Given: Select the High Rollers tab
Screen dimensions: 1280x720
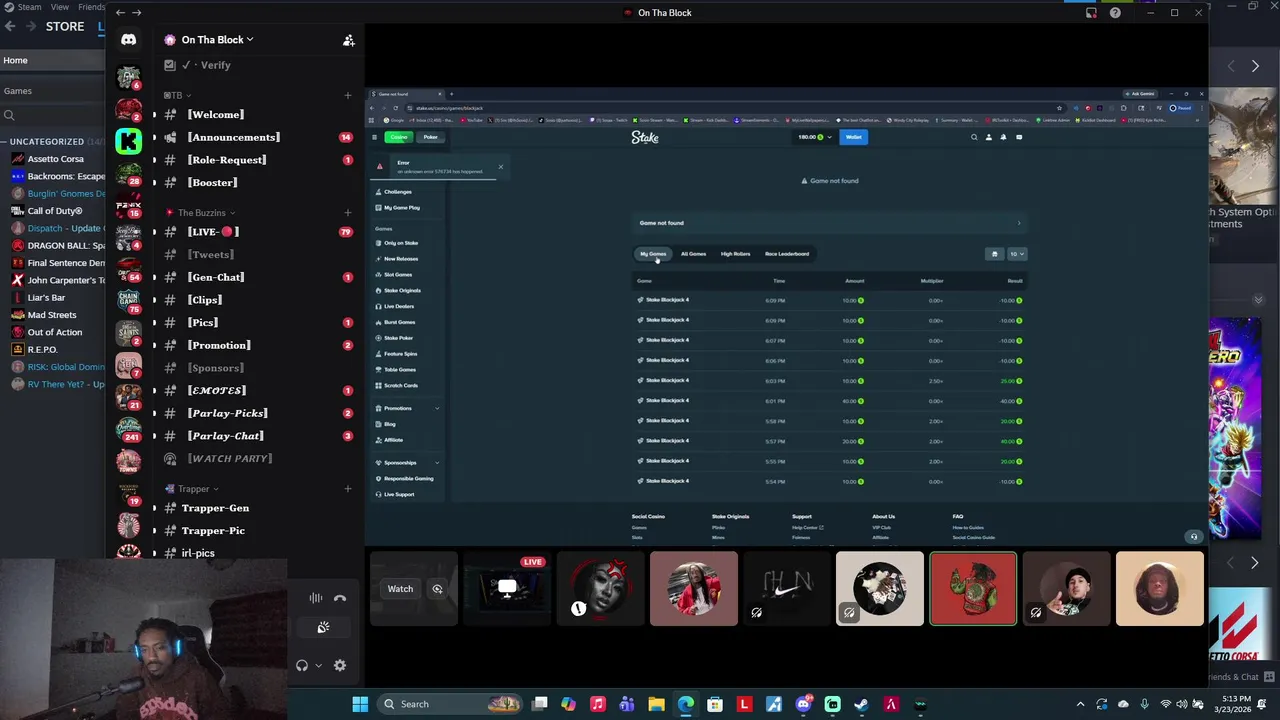Looking at the screenshot, I should 735,254.
